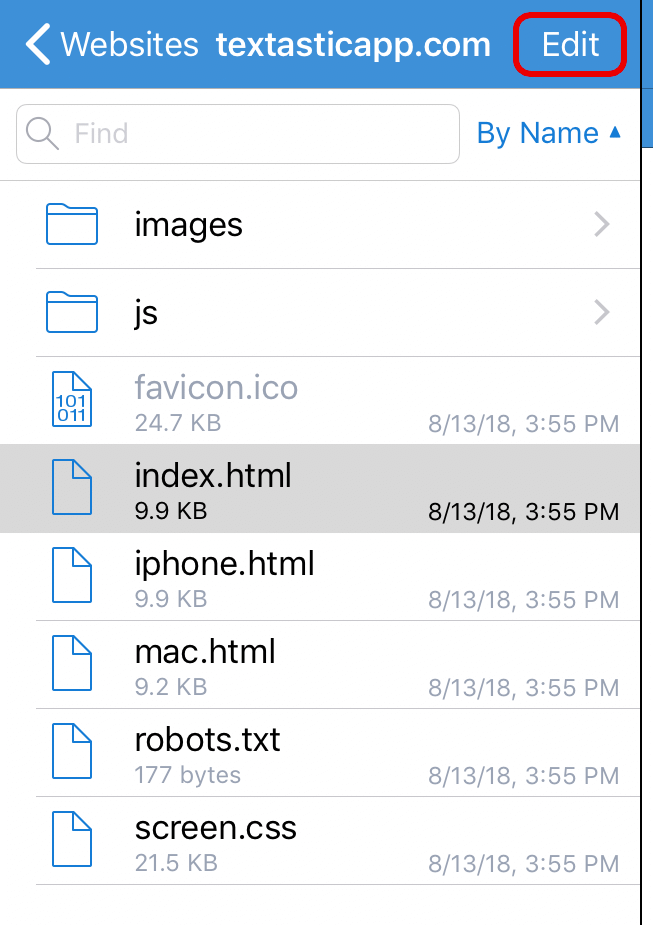Open the By Name sort dropdown
Screen dimensions: 653x925
(x=549, y=133)
